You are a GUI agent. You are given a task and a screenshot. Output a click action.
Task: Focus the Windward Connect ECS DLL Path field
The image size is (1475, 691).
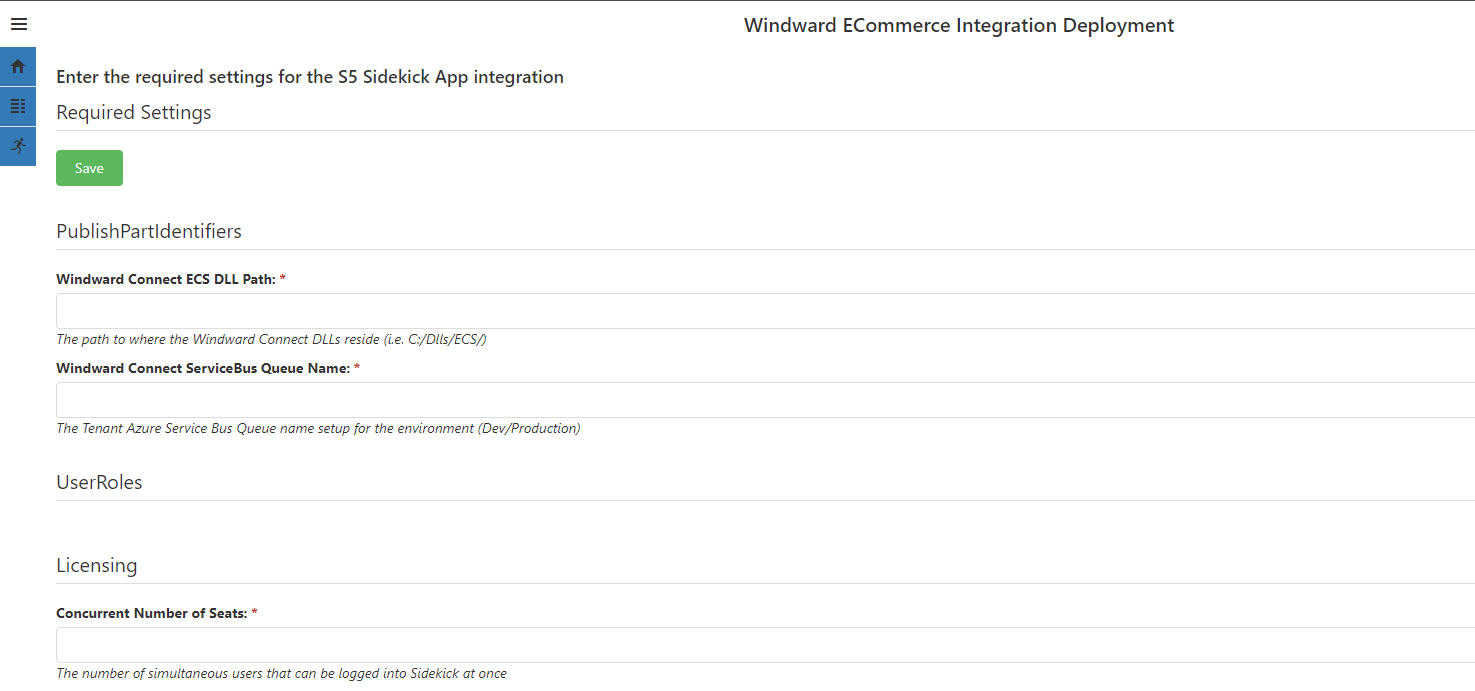point(765,311)
